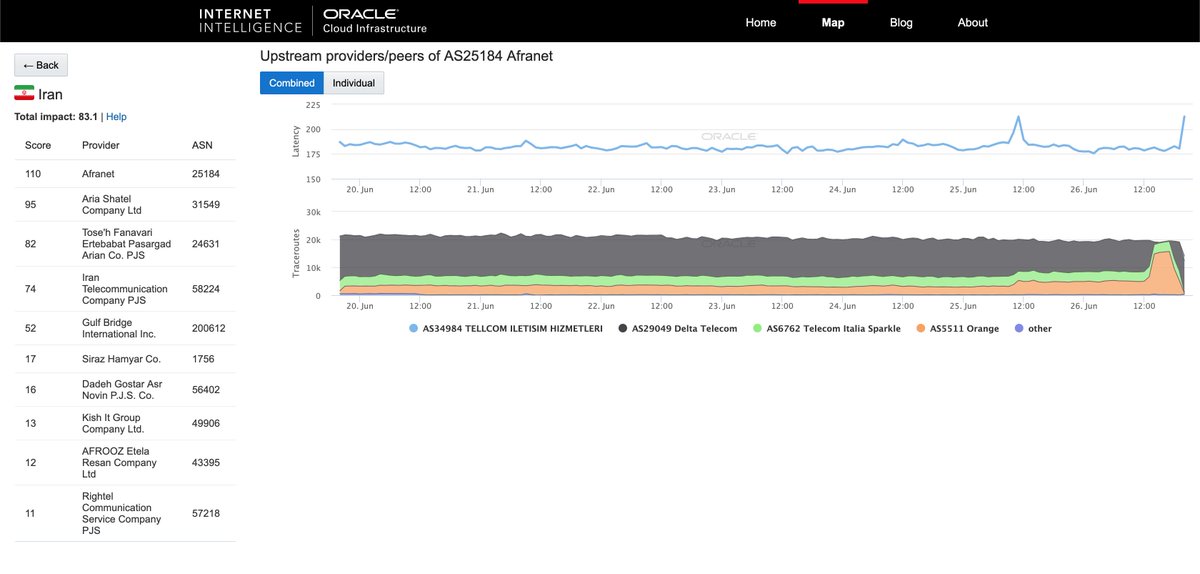Open the Home navigation item
Viewport: 1200px width, 574px height.
pyautogui.click(x=761, y=22)
